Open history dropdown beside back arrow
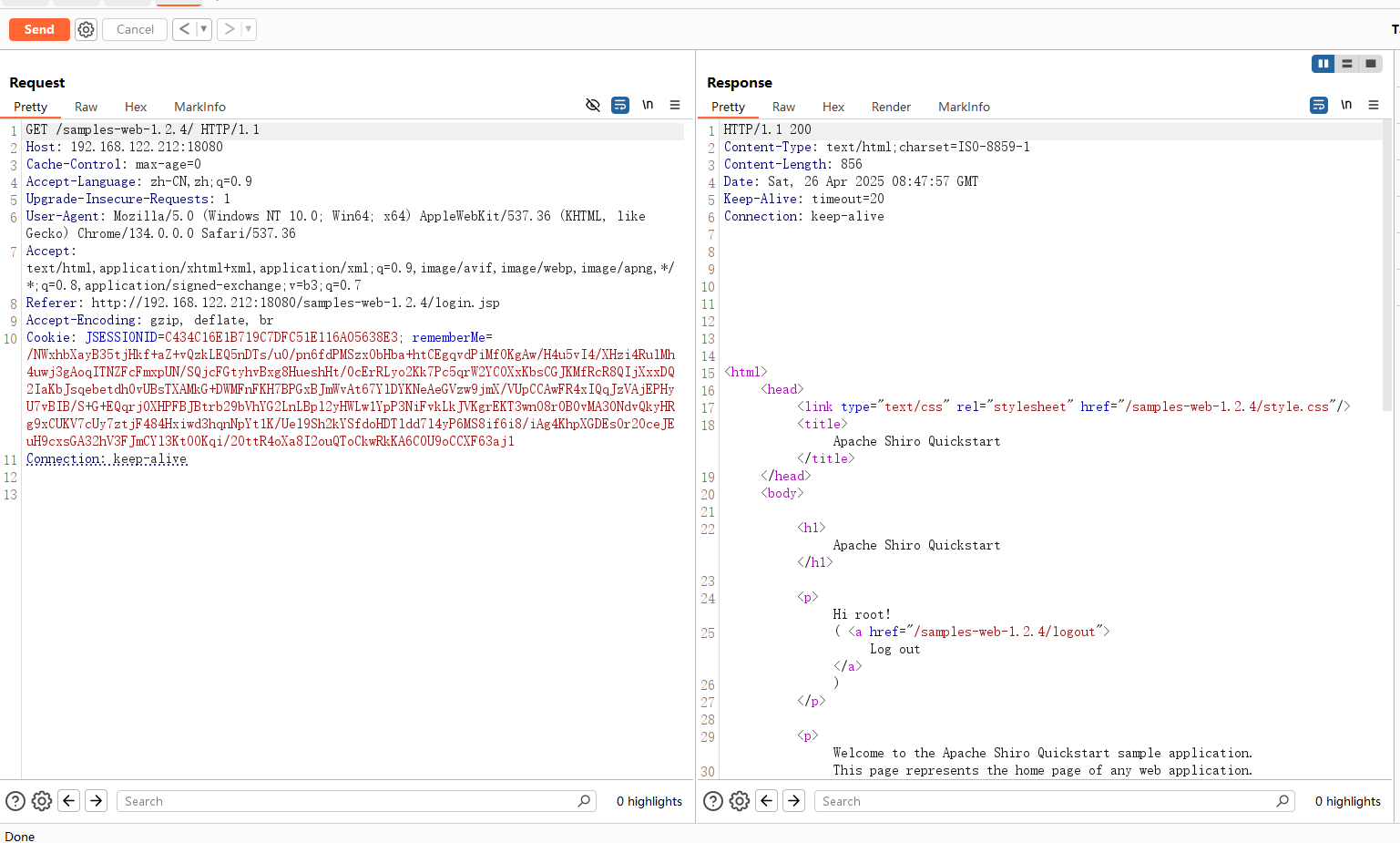The width and height of the screenshot is (1400, 843). point(204,29)
